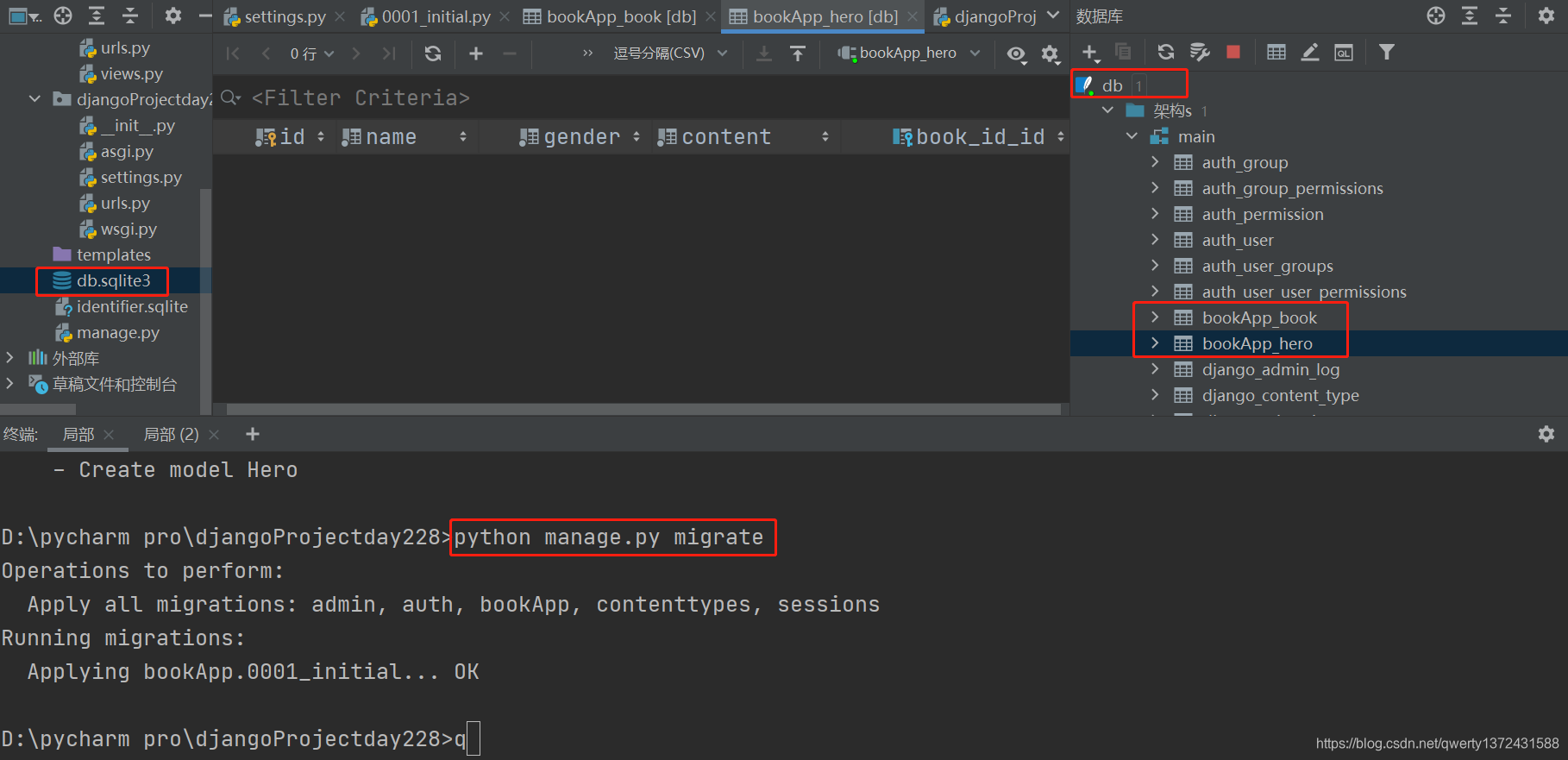This screenshot has height=760, width=1568.
Task: Open the data editor settings gear
Action: pyautogui.click(x=1050, y=54)
